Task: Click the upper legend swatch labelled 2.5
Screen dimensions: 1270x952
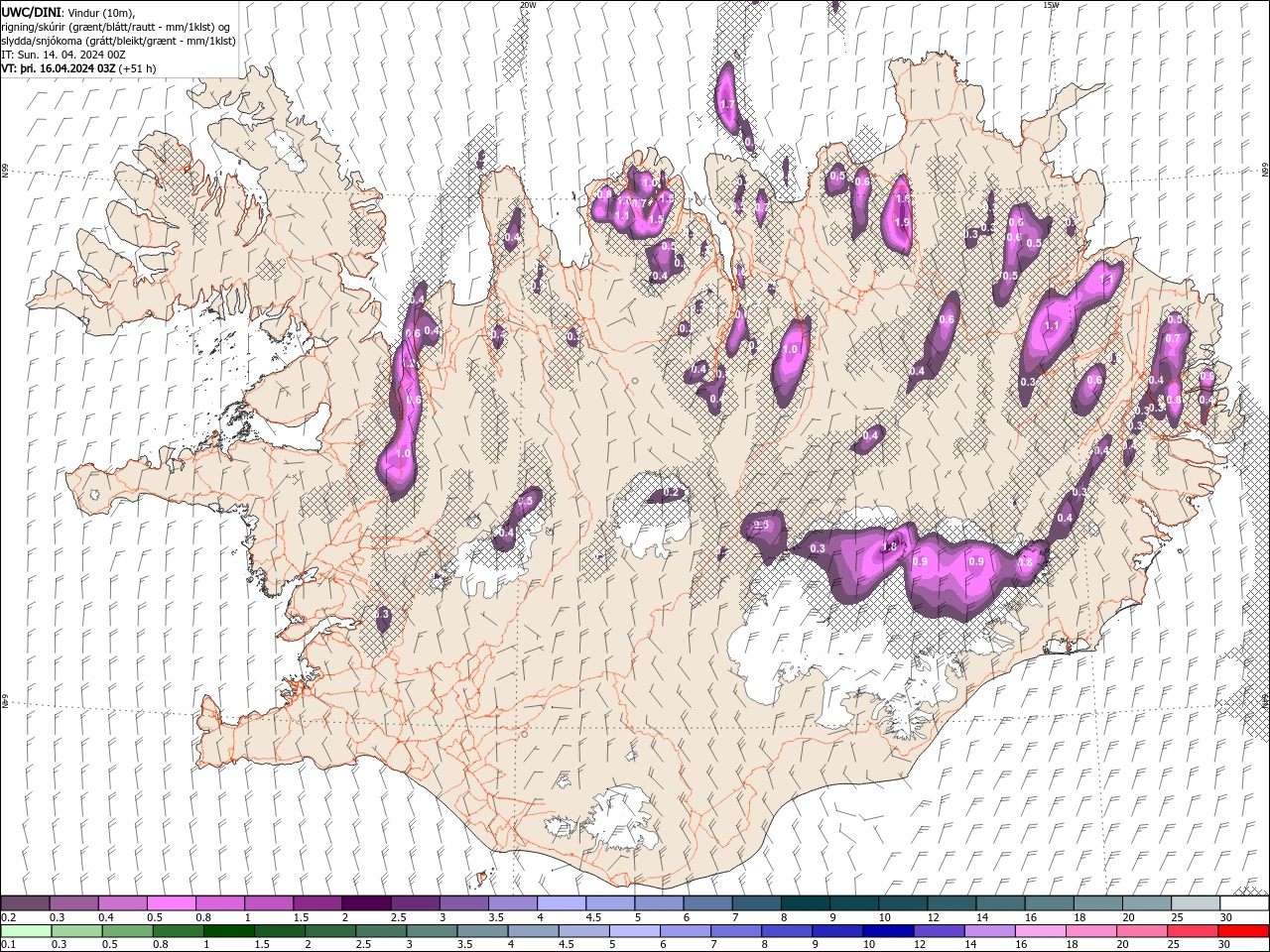Action: pos(415,903)
